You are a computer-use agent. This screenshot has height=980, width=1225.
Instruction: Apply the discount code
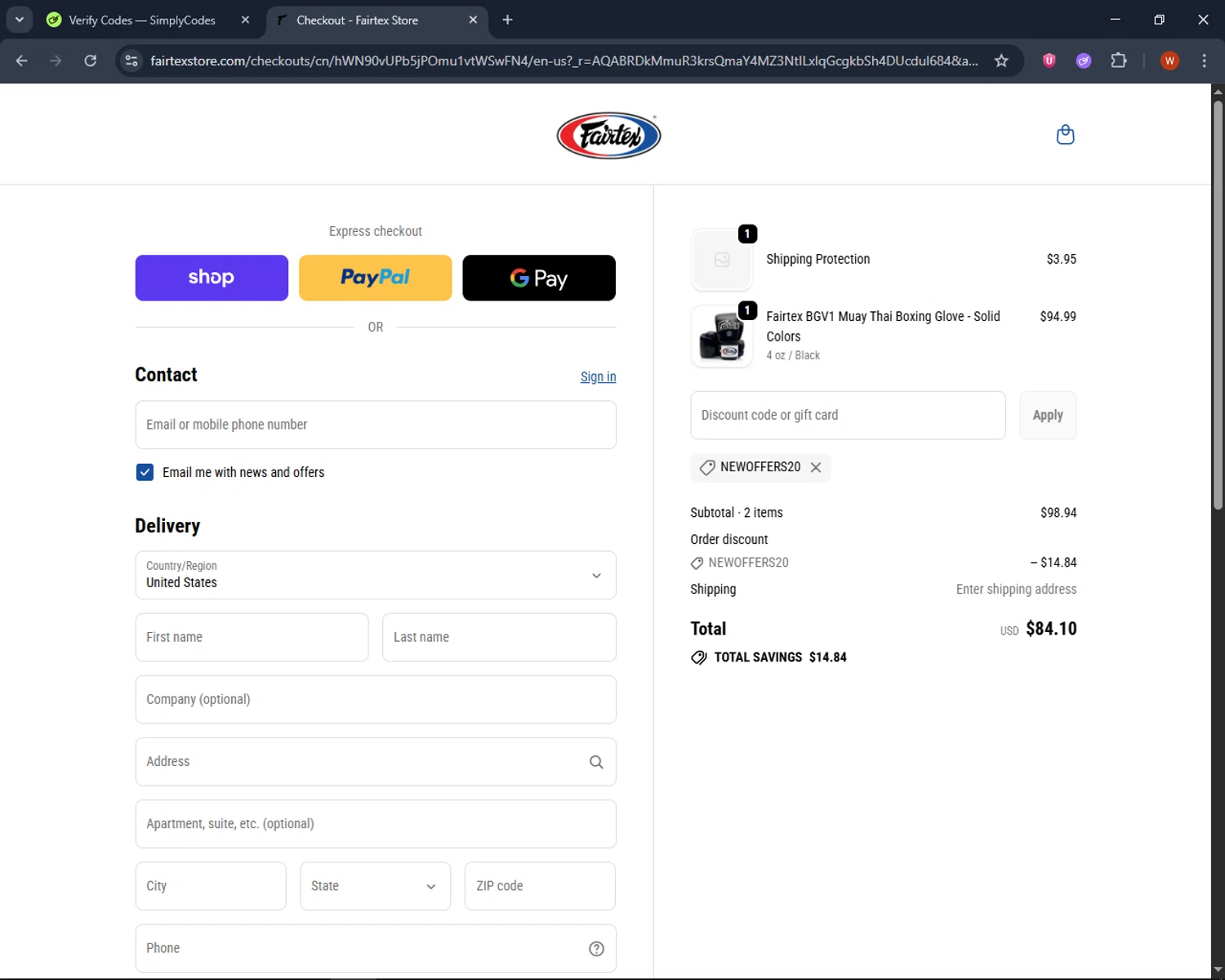click(x=1048, y=415)
